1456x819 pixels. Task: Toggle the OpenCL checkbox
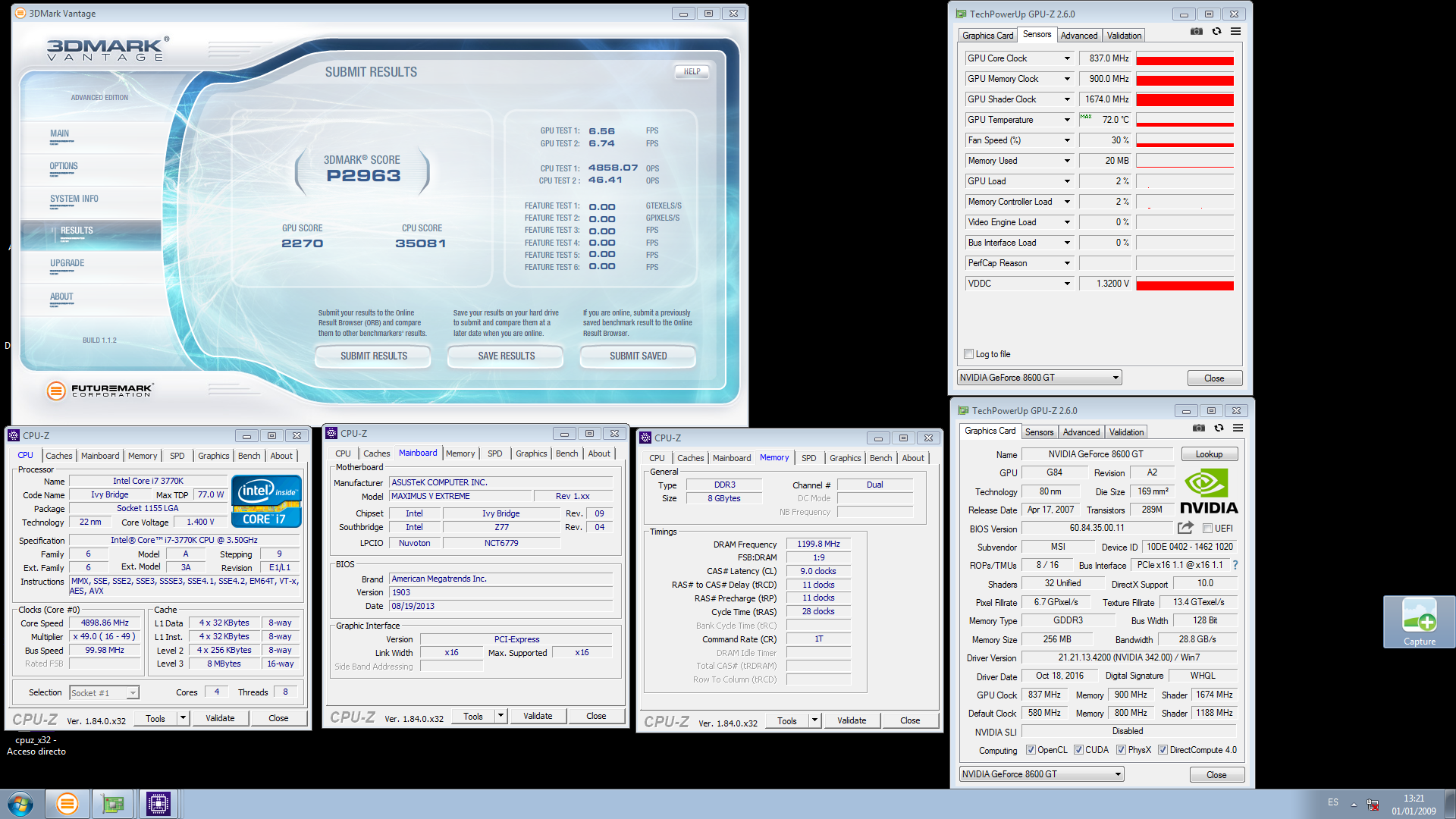[1031, 750]
